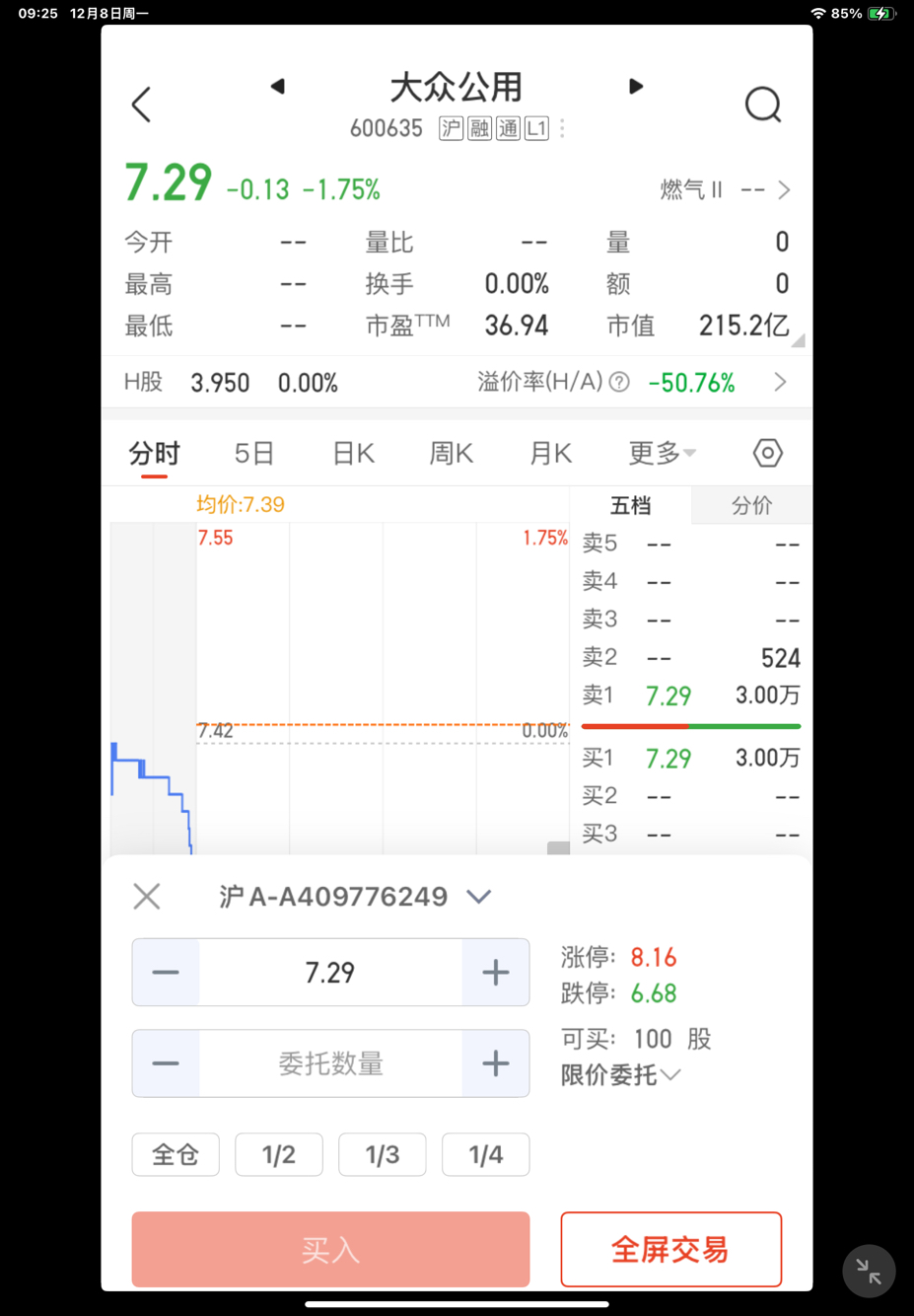The height and width of the screenshot is (1316, 914).
Task: Select the 卖2 row with 524
Action: (691, 657)
